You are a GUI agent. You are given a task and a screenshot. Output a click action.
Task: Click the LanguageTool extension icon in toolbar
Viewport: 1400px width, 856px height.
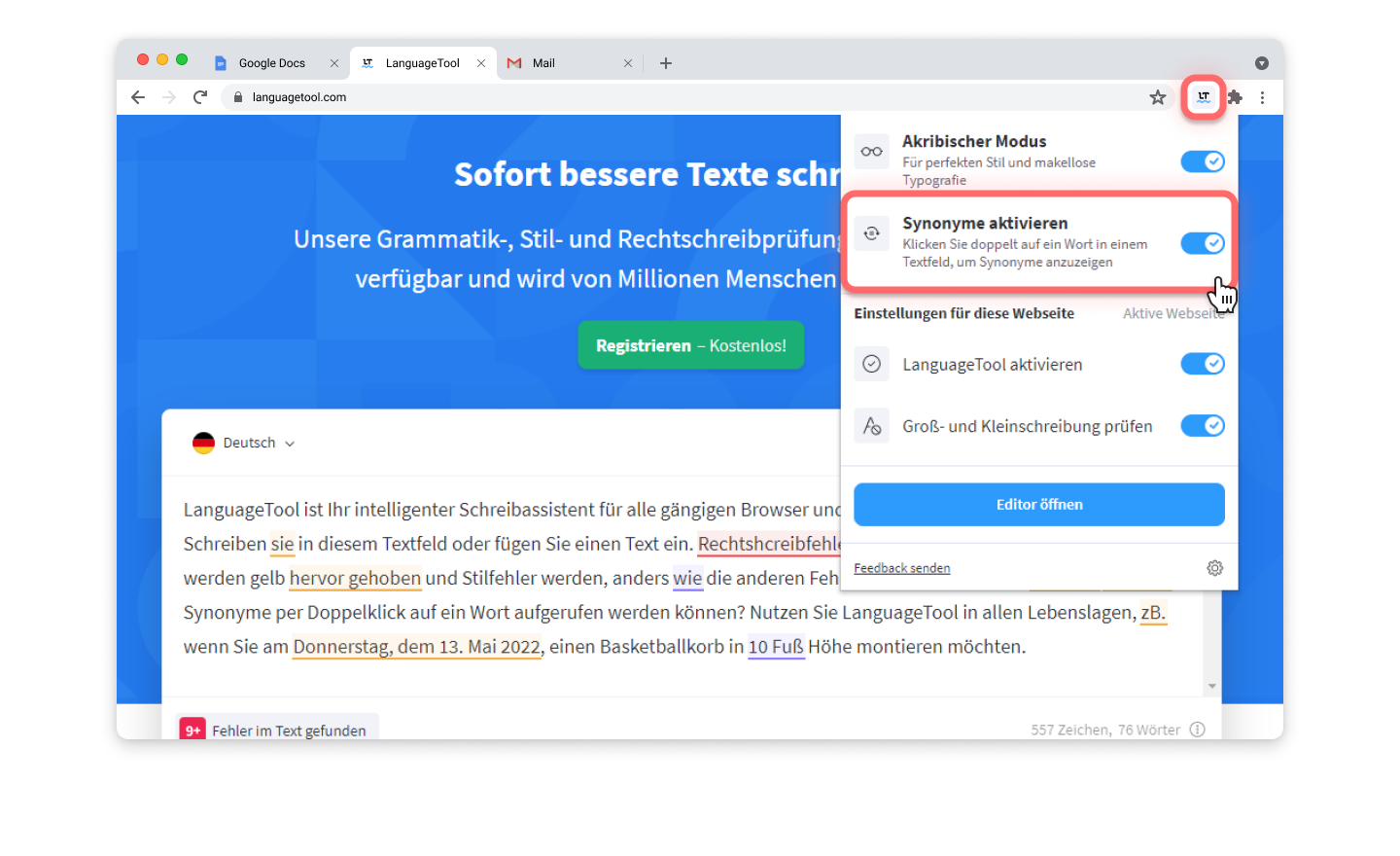(1204, 97)
